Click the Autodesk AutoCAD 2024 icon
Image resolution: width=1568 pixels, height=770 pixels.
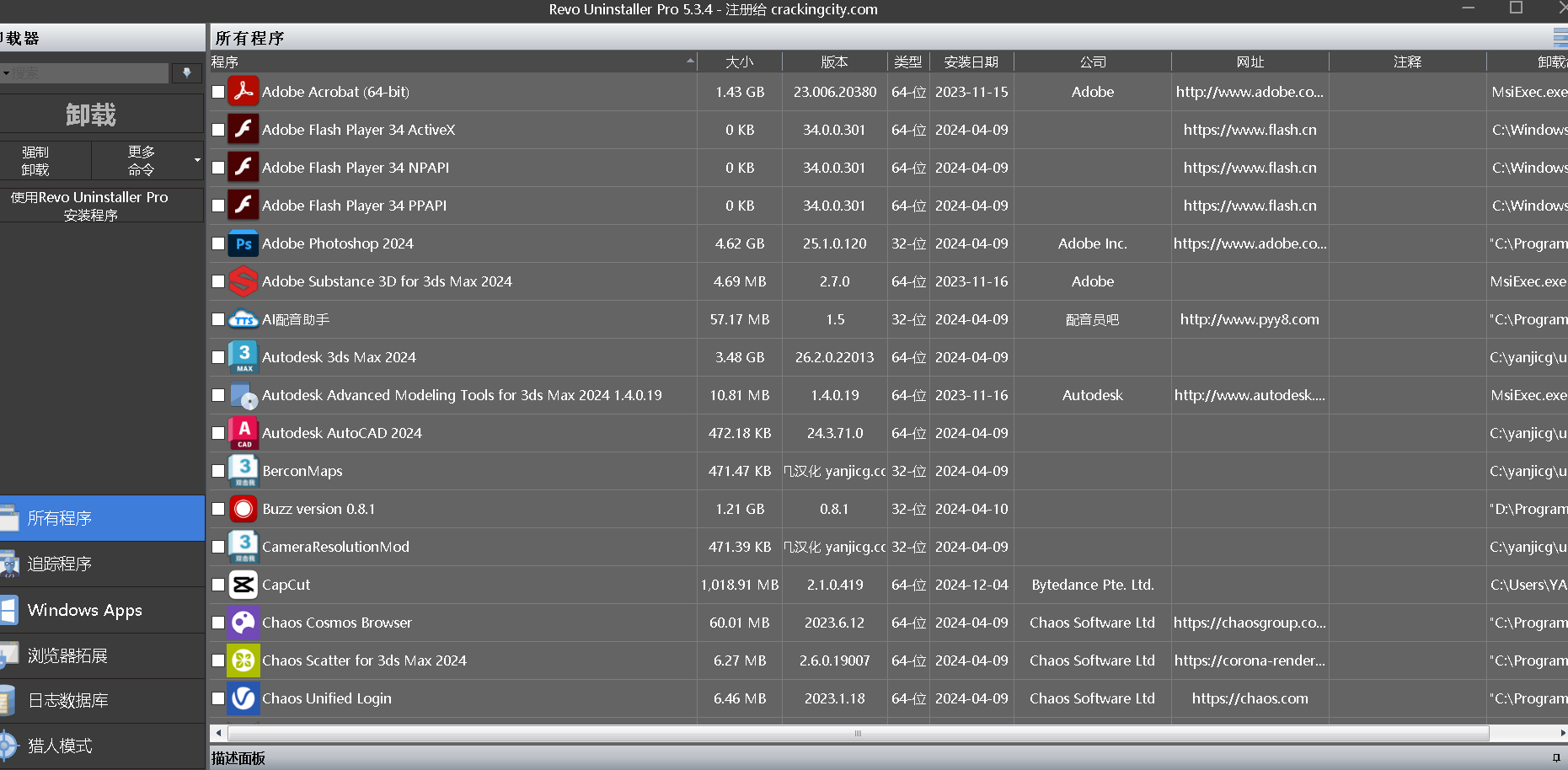[x=243, y=432]
